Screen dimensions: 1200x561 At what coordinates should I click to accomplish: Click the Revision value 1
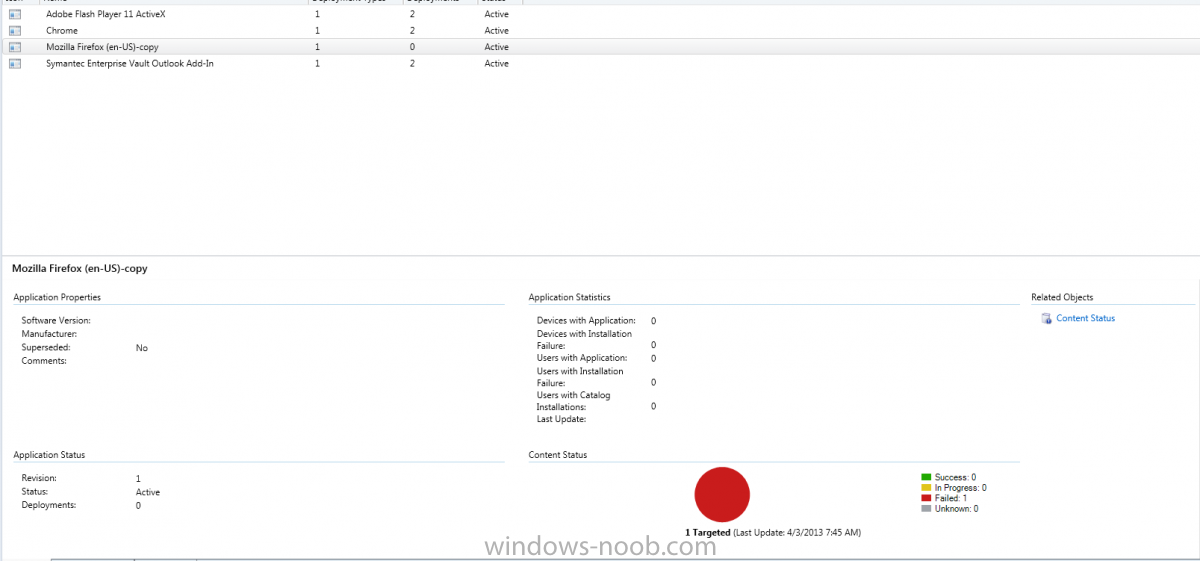tap(138, 479)
